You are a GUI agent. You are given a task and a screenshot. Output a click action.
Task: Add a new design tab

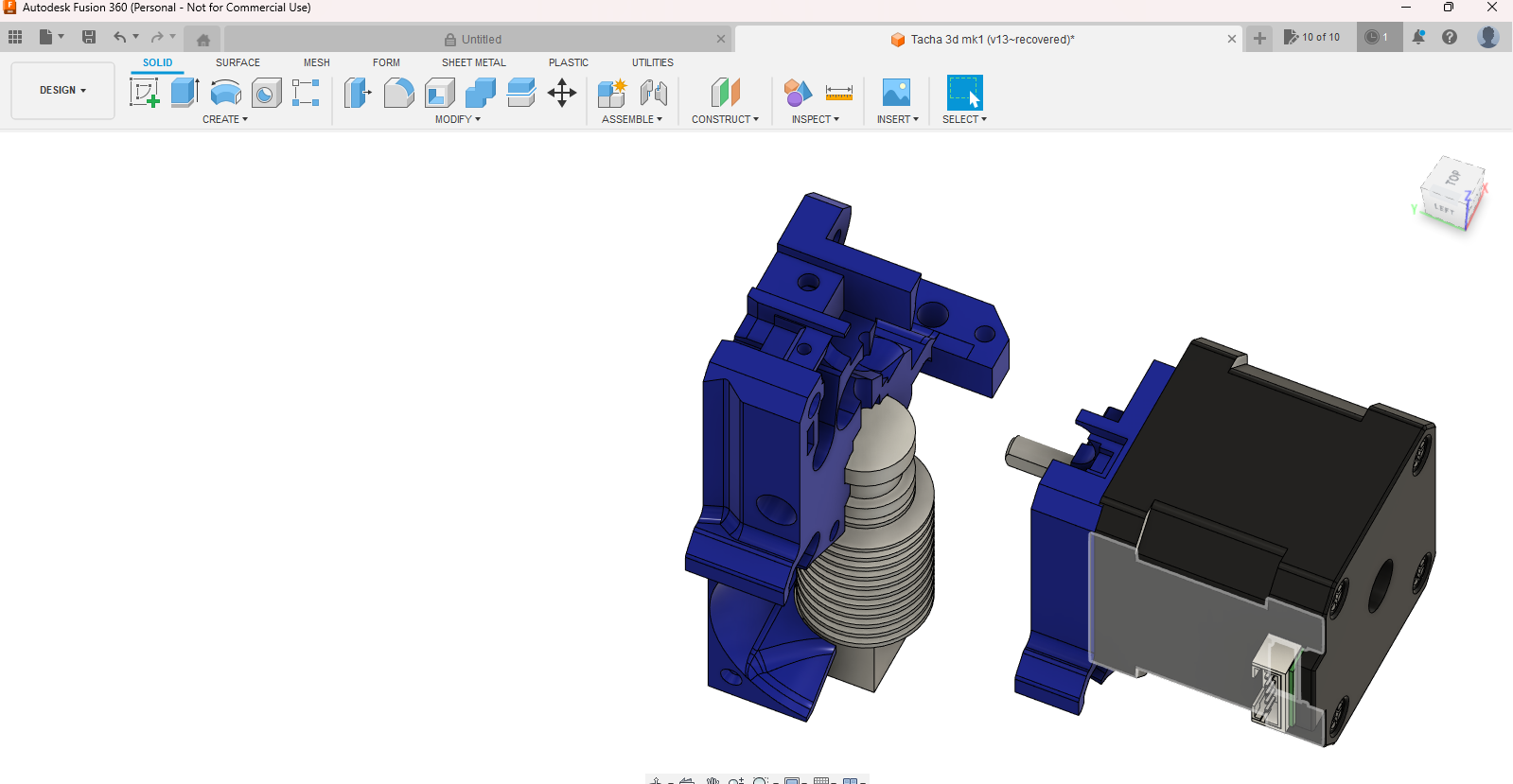click(1259, 39)
